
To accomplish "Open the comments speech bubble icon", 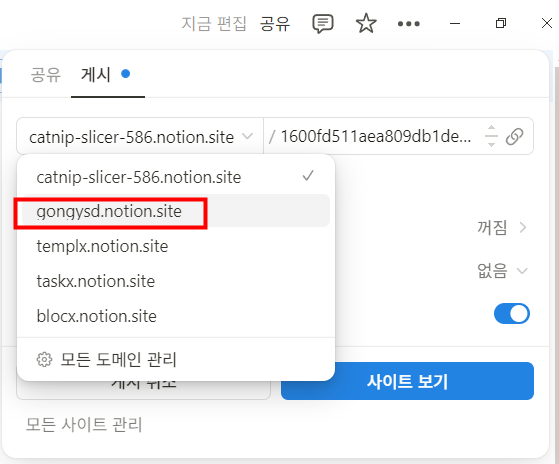I will [323, 24].
